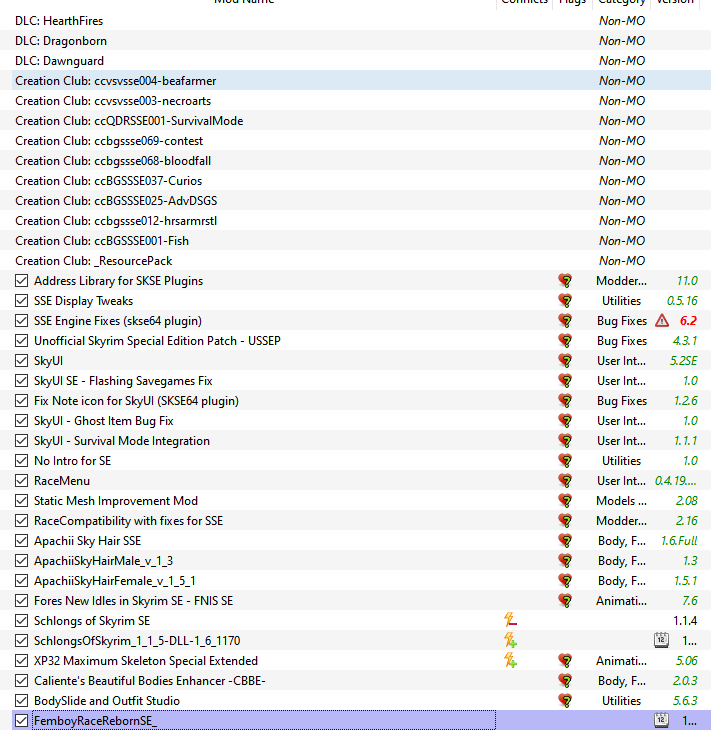This screenshot has width=711, height=730.
Task: Click the Utilities category for No Intro for SE
Action: [622, 461]
